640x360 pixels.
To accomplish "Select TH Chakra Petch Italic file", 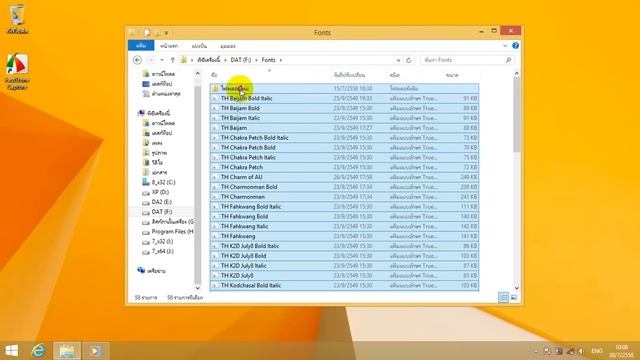I will (344, 157).
